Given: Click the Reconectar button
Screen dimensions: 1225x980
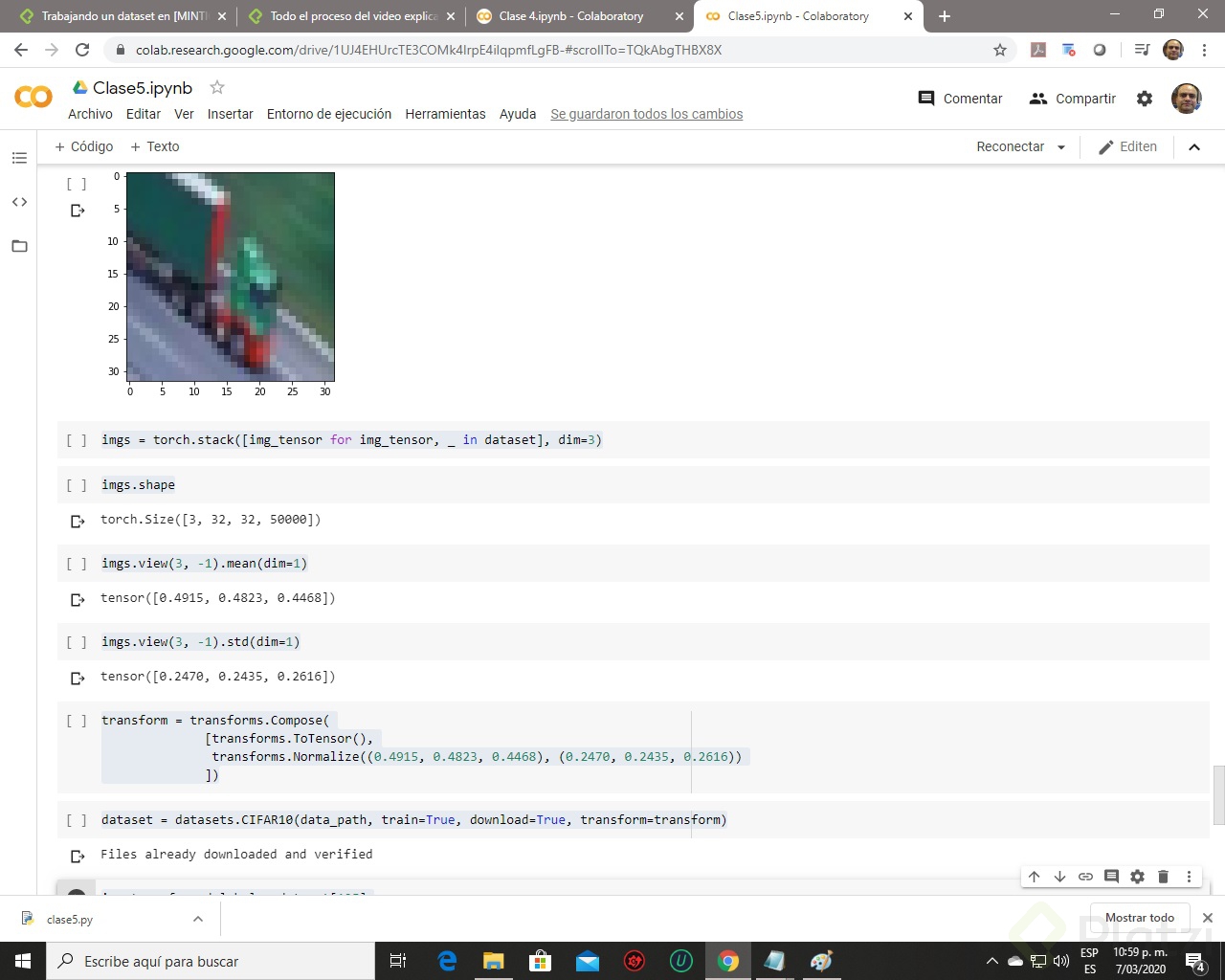Looking at the screenshot, I should click(1010, 146).
